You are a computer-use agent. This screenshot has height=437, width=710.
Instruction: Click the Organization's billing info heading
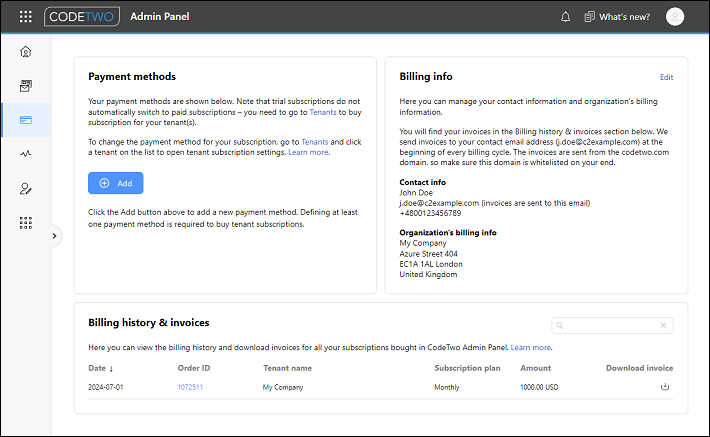click(x=448, y=232)
